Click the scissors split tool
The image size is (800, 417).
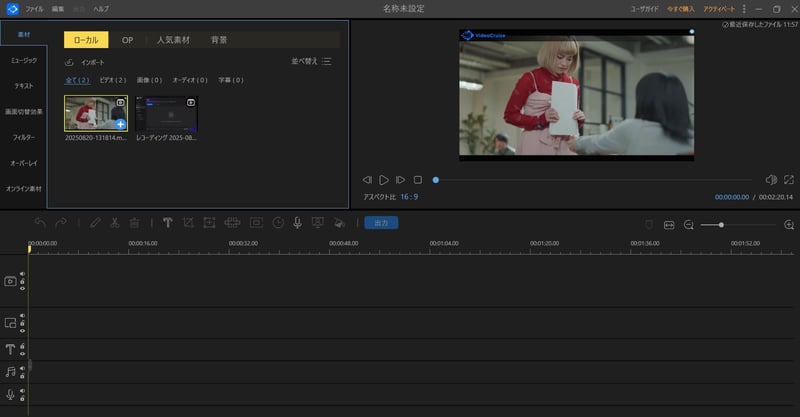coord(115,223)
